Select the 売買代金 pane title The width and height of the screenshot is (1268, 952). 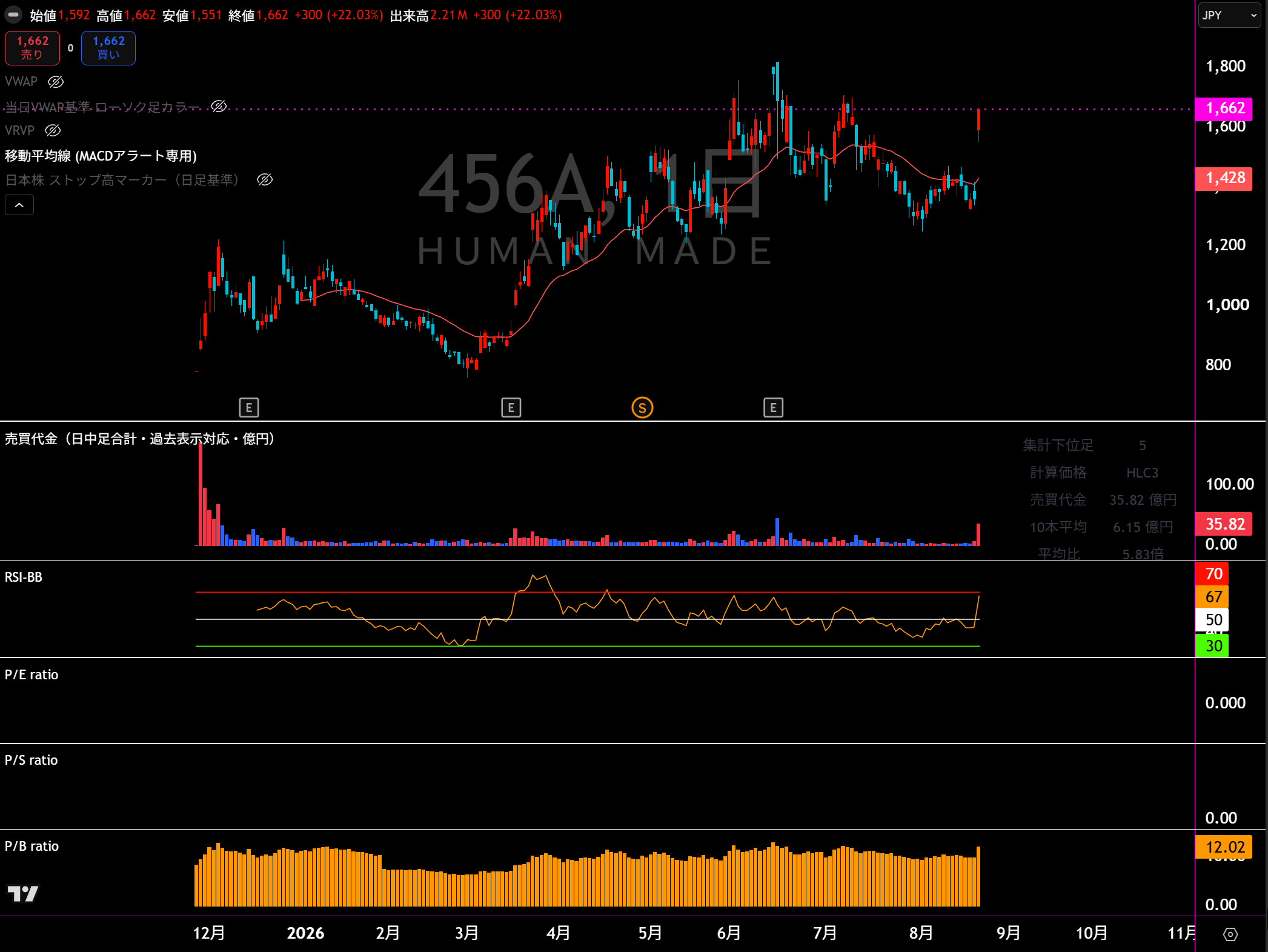click(x=140, y=439)
